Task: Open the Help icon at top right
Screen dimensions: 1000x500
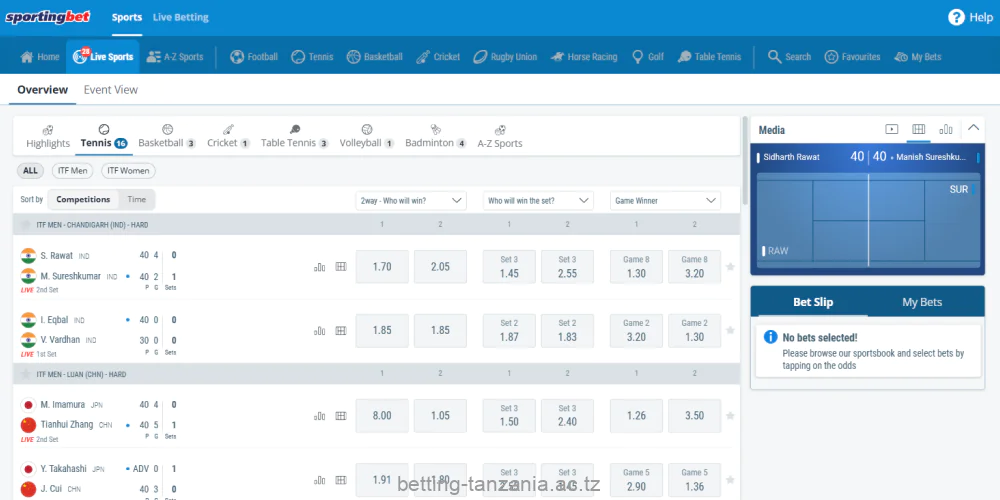Action: click(x=956, y=17)
